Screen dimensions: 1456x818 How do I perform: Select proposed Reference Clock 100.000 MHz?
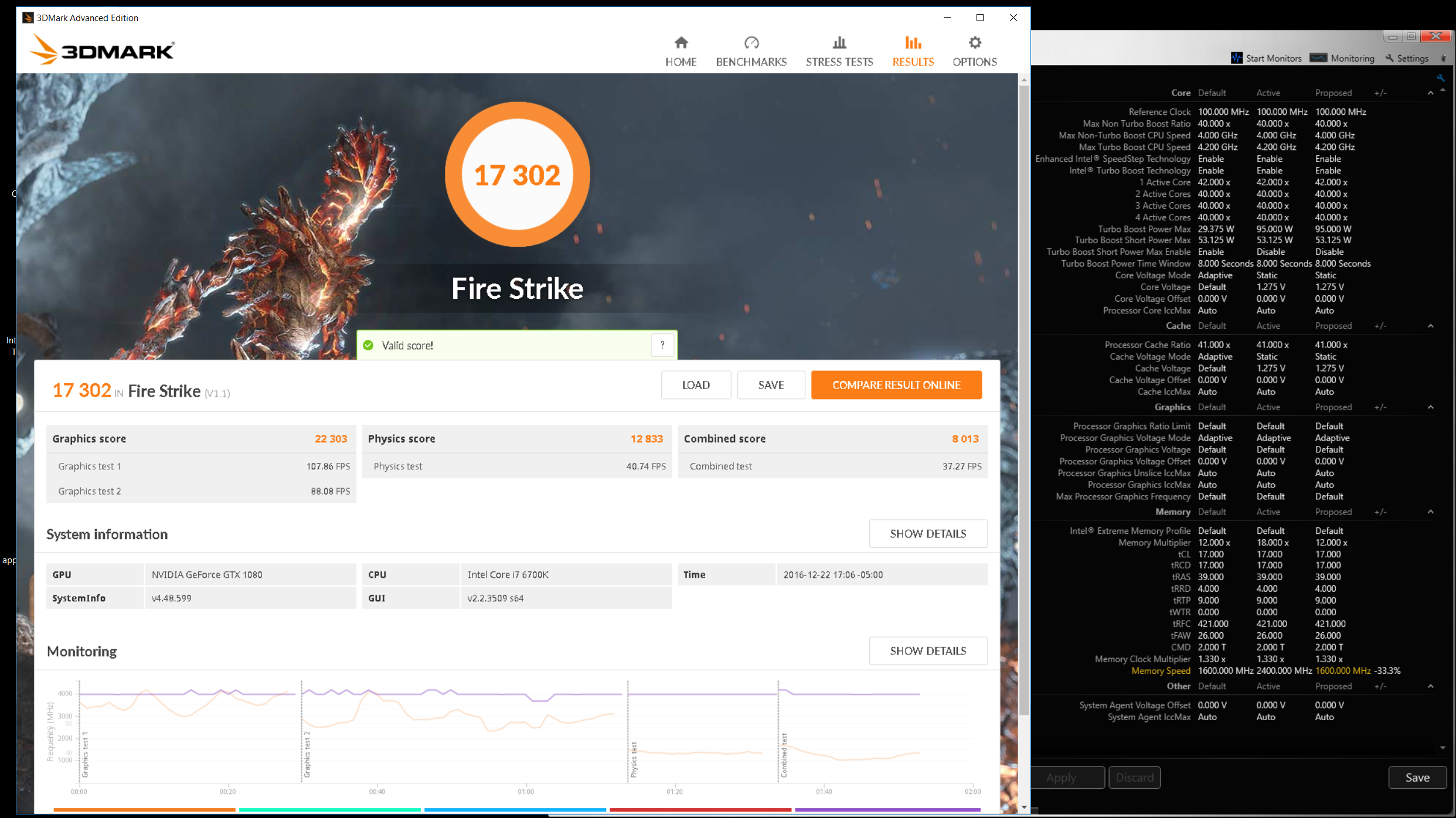pyautogui.click(x=1340, y=112)
